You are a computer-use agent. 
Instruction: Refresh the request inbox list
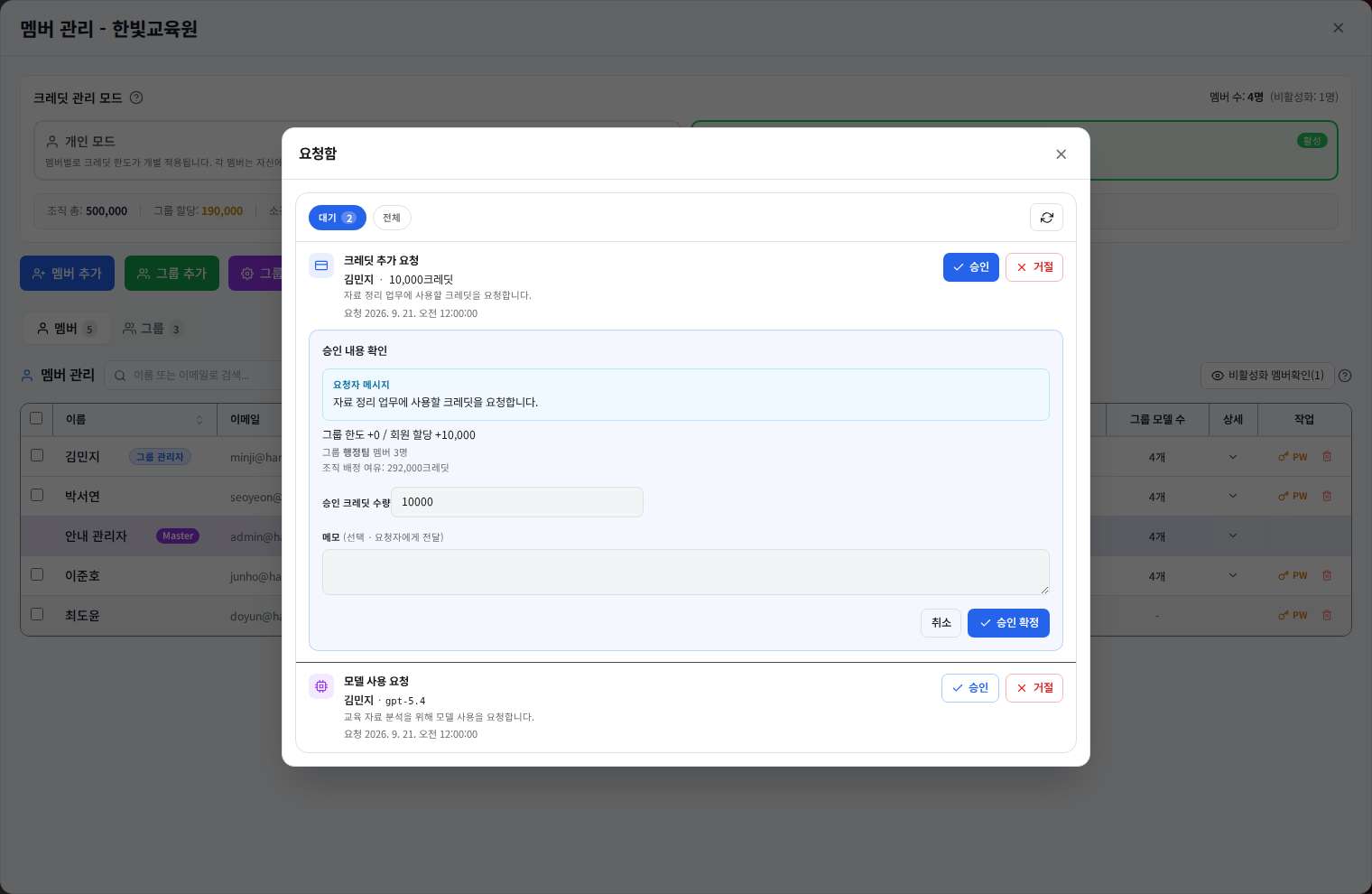pos(1046,218)
